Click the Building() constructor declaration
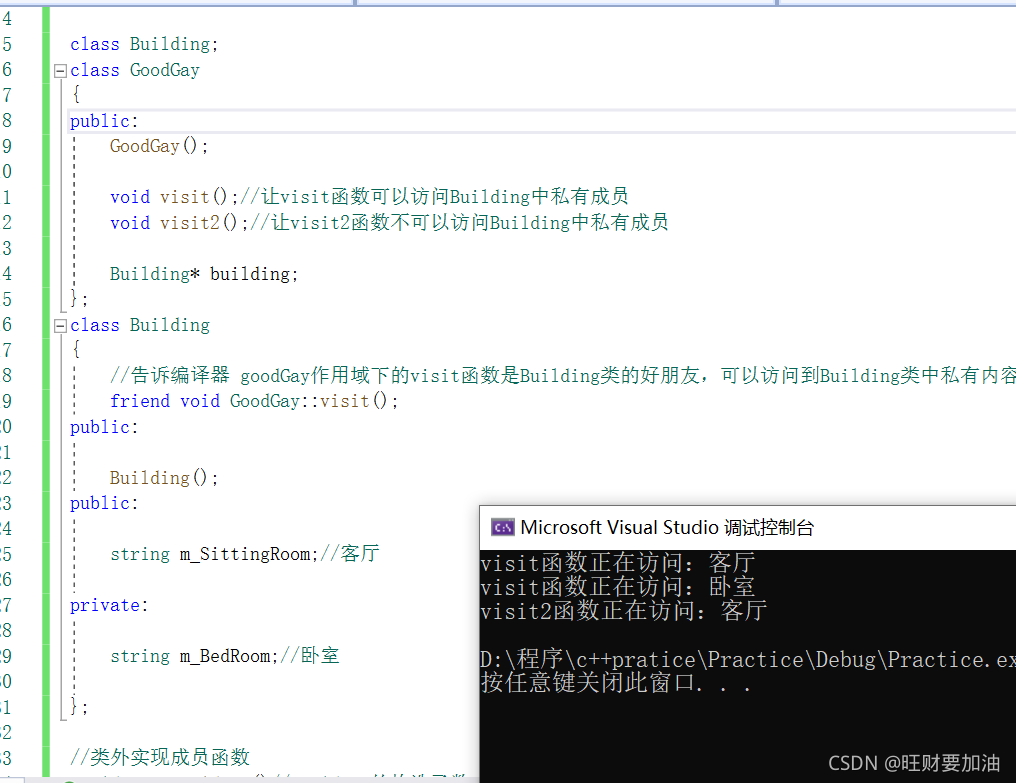The image size is (1016, 783). (164, 478)
